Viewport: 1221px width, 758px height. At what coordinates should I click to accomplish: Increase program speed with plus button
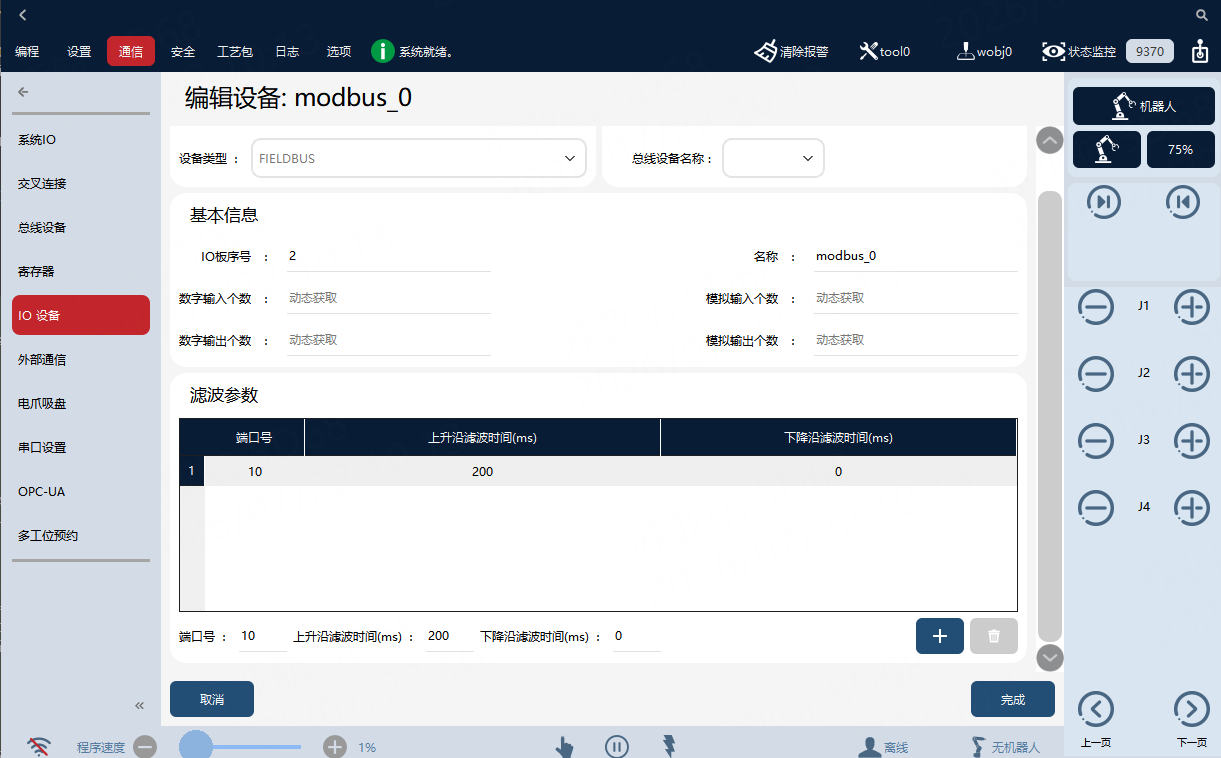[x=335, y=747]
